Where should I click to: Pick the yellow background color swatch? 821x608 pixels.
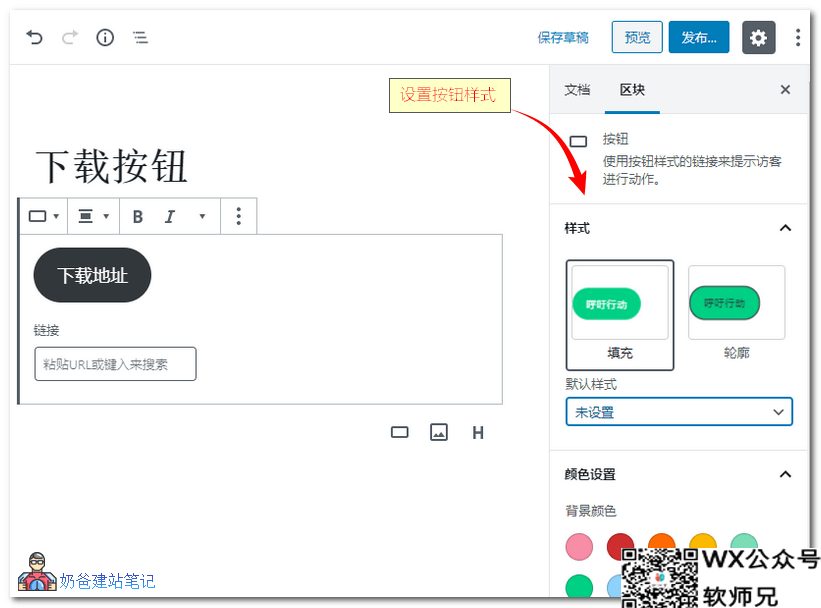(703, 541)
